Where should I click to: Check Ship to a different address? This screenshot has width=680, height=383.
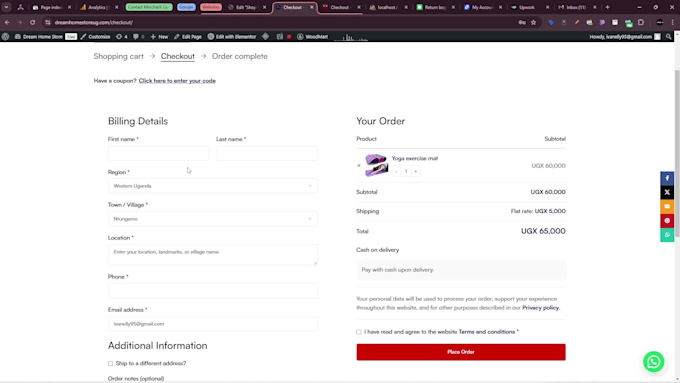tap(110, 363)
